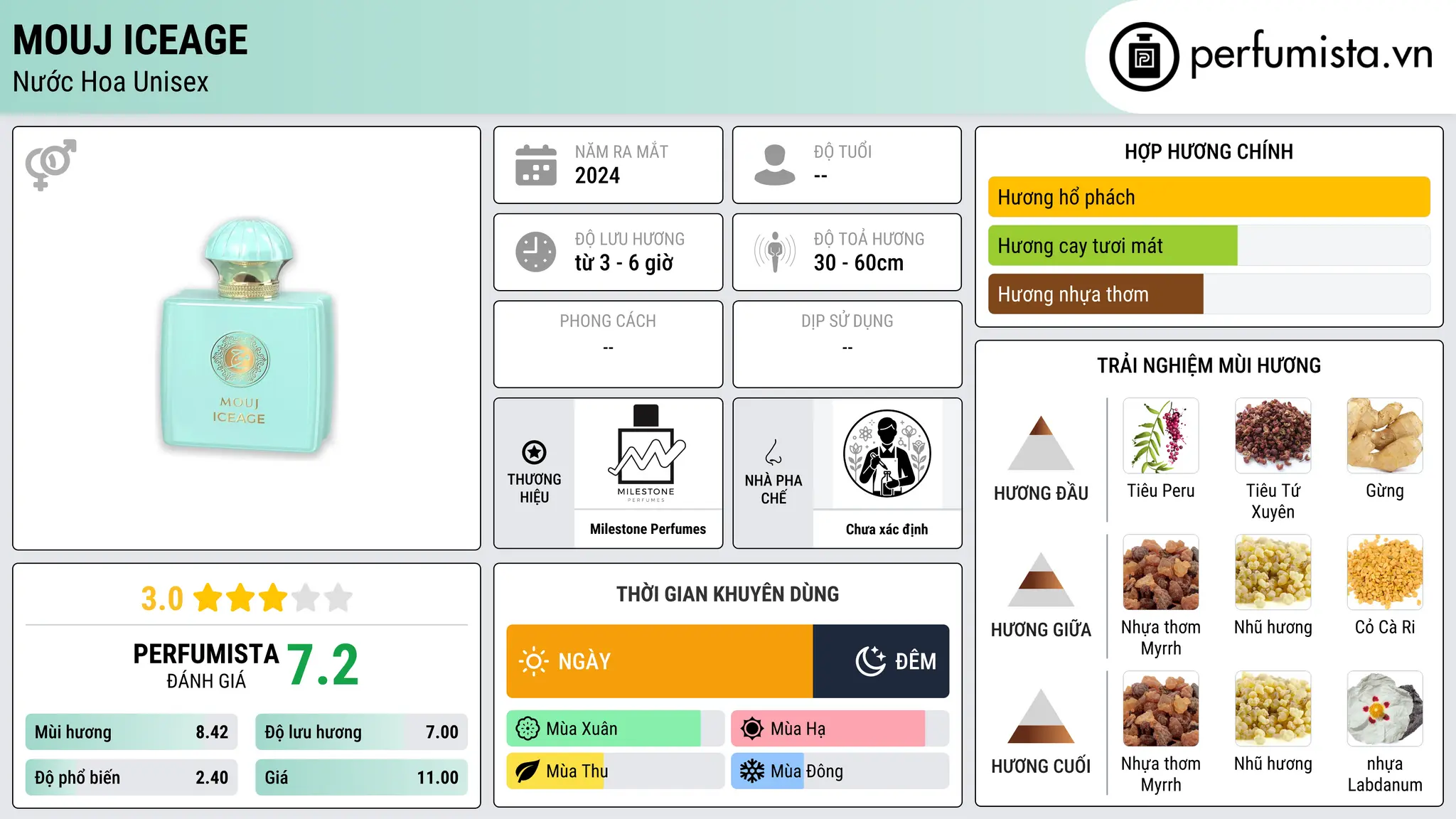Click the Độ phổ biến 2.40 score row
The height and width of the screenshot is (819, 1456).
132,777
